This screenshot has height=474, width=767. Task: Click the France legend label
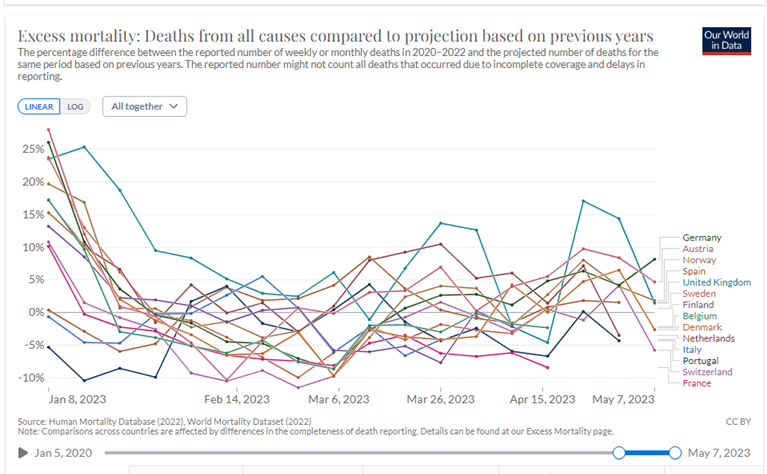[x=699, y=383]
